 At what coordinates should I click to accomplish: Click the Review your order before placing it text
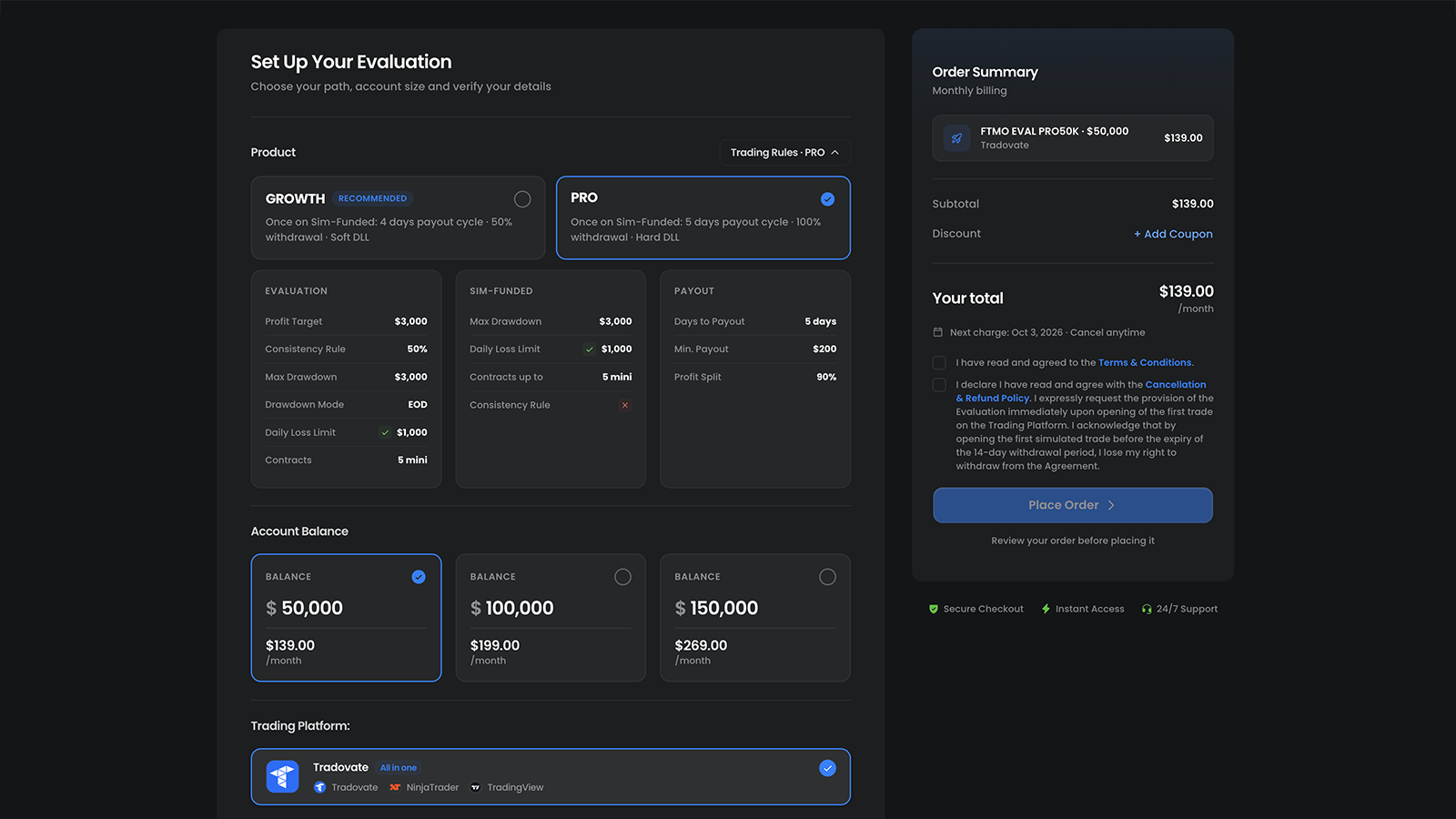1073,541
